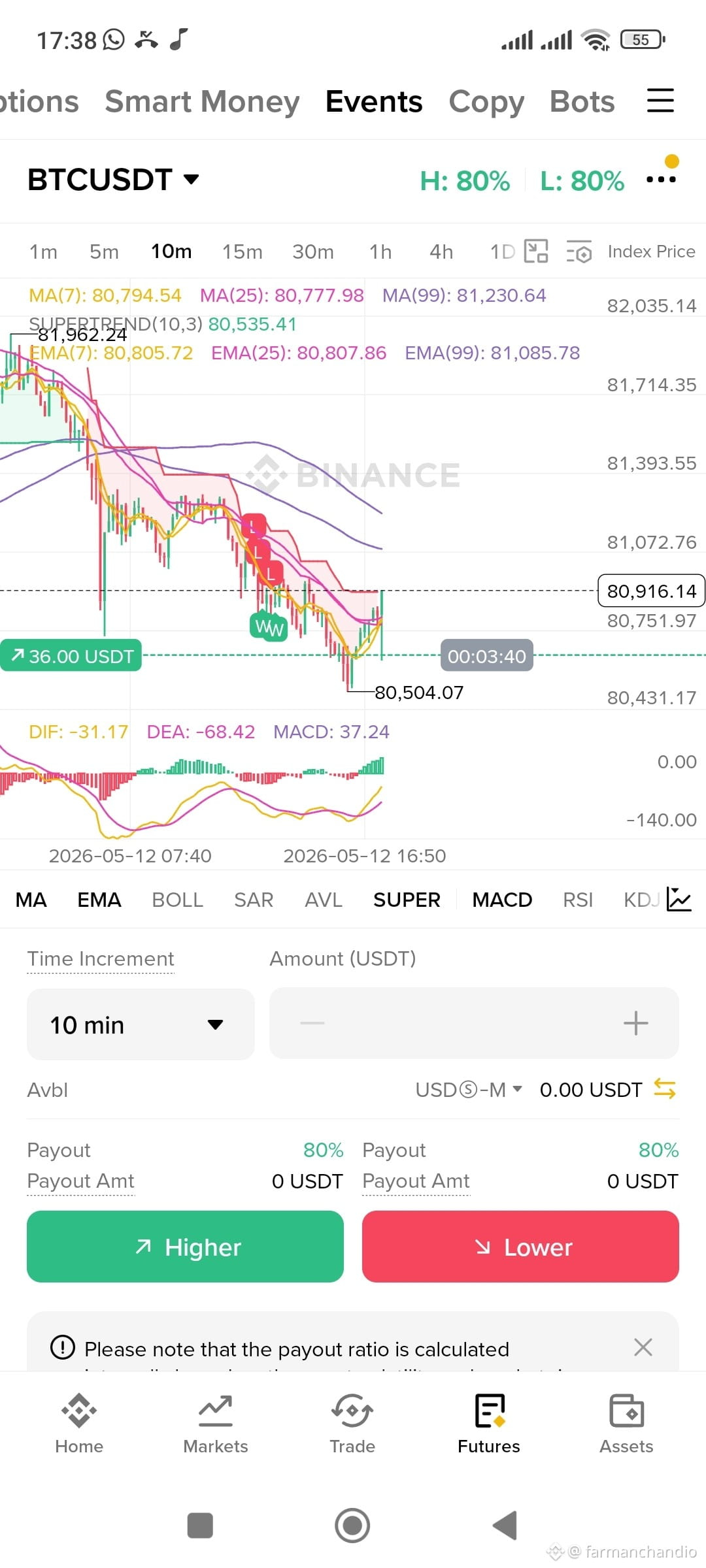Viewport: 706px width, 1568px height.
Task: Toggle the SUPER indicator
Action: (407, 900)
